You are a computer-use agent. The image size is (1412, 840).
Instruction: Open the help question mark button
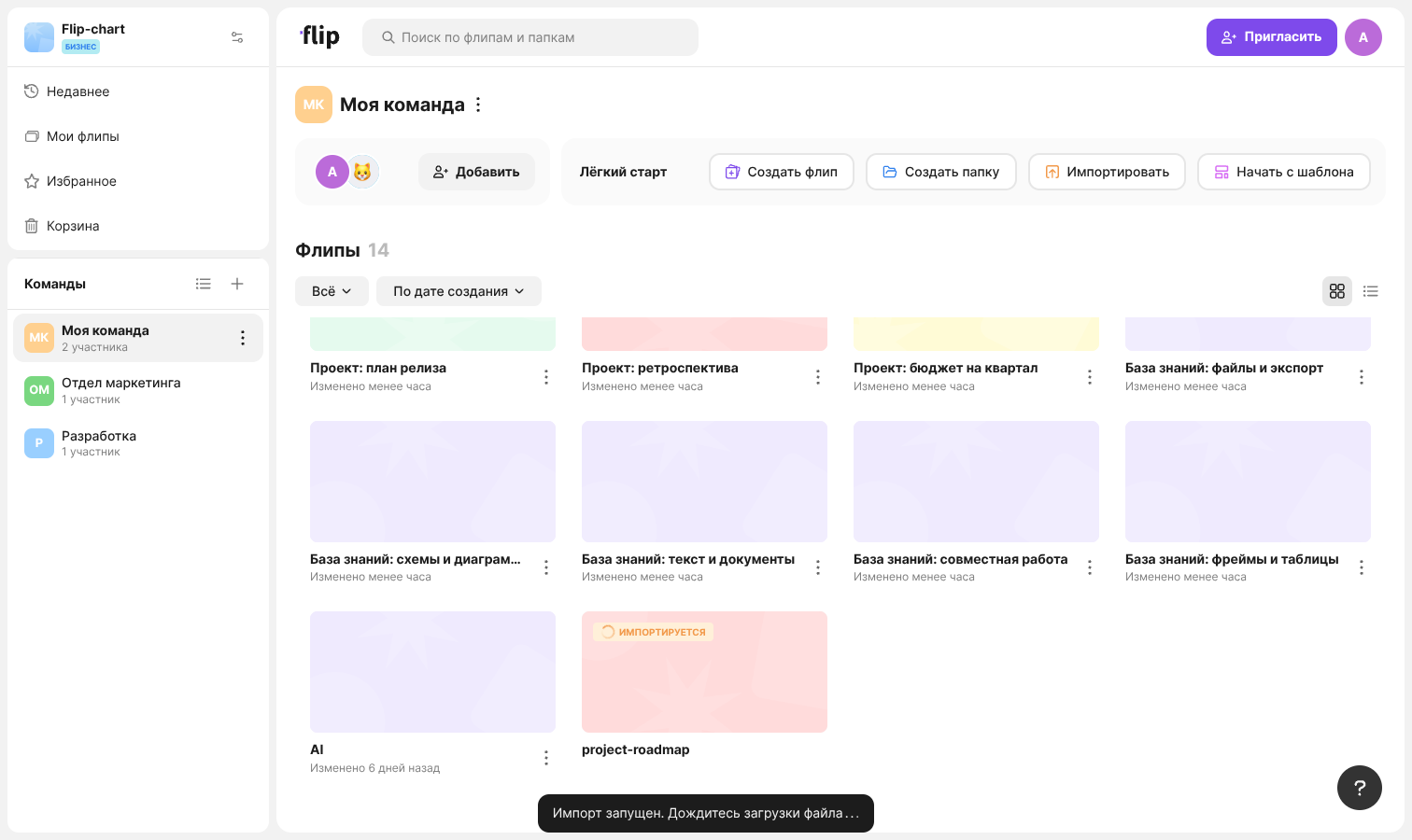pyautogui.click(x=1360, y=788)
